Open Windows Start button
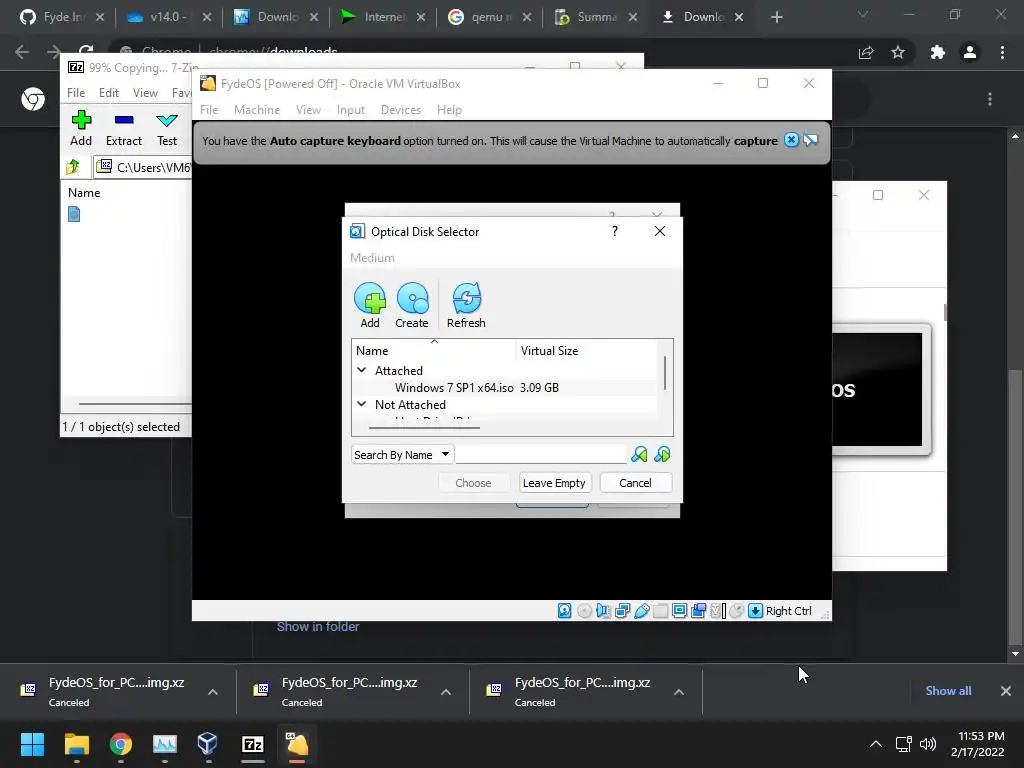 coord(32,744)
